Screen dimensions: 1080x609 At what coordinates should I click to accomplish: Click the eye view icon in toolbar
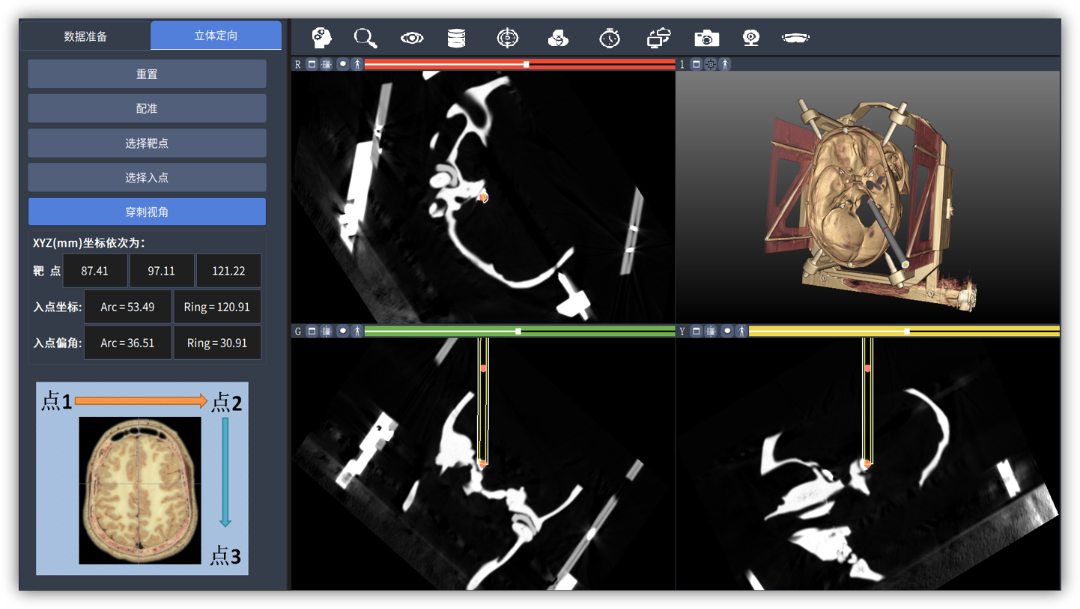click(x=412, y=38)
